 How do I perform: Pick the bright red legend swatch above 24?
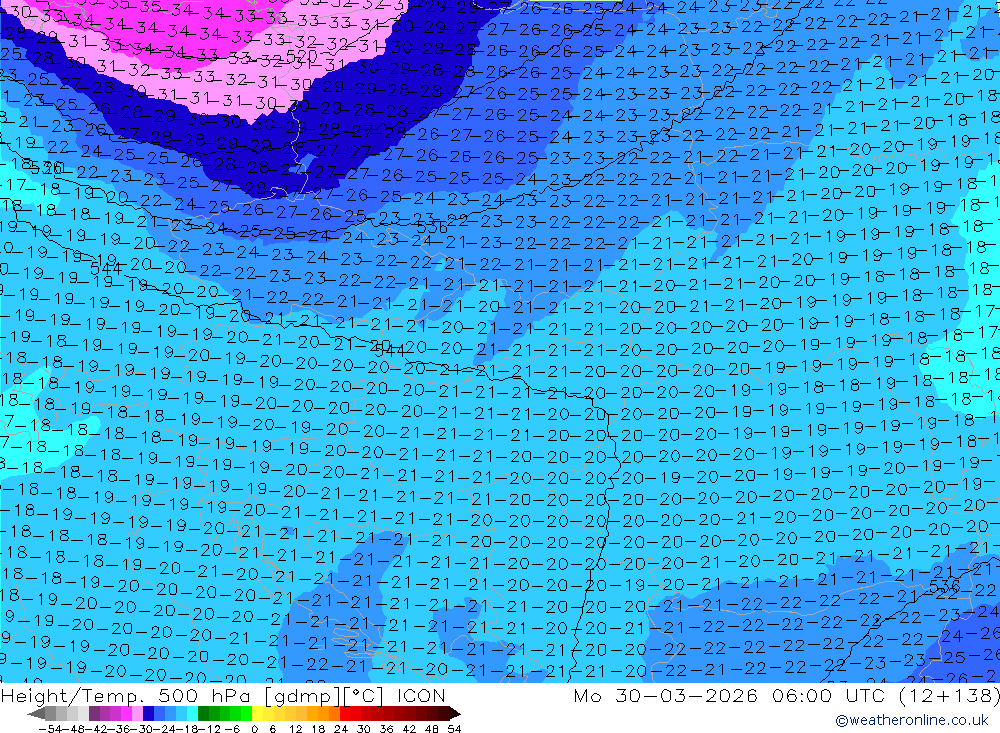point(345,713)
